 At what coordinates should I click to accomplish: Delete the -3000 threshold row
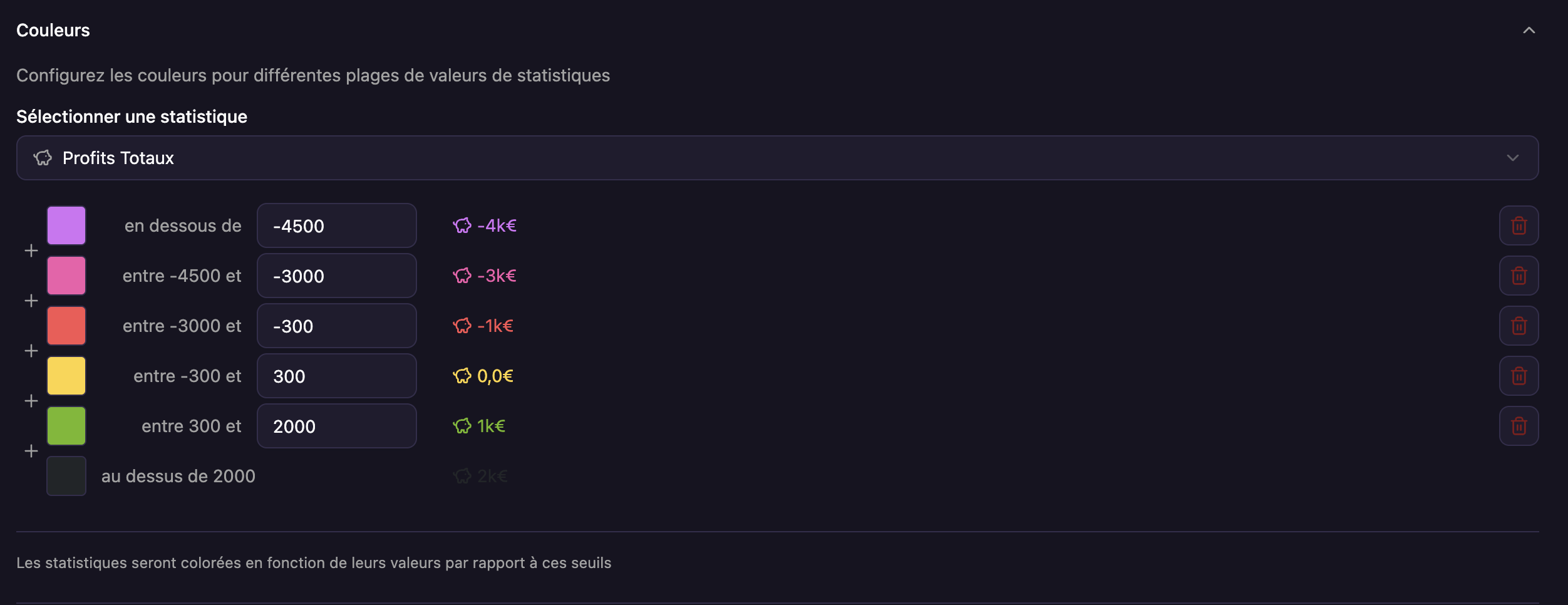click(x=1519, y=276)
